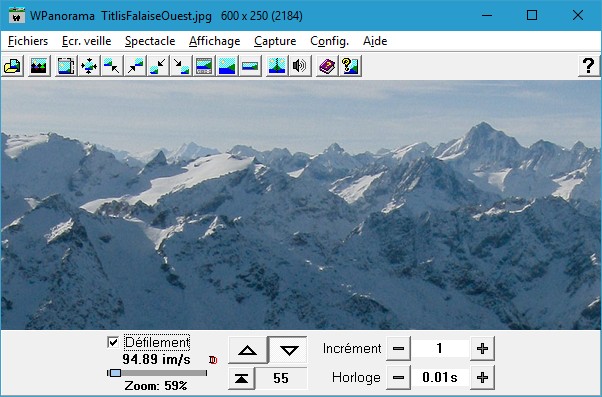Open the Aide menu
Screen dimensions: 602x397
click(375, 41)
